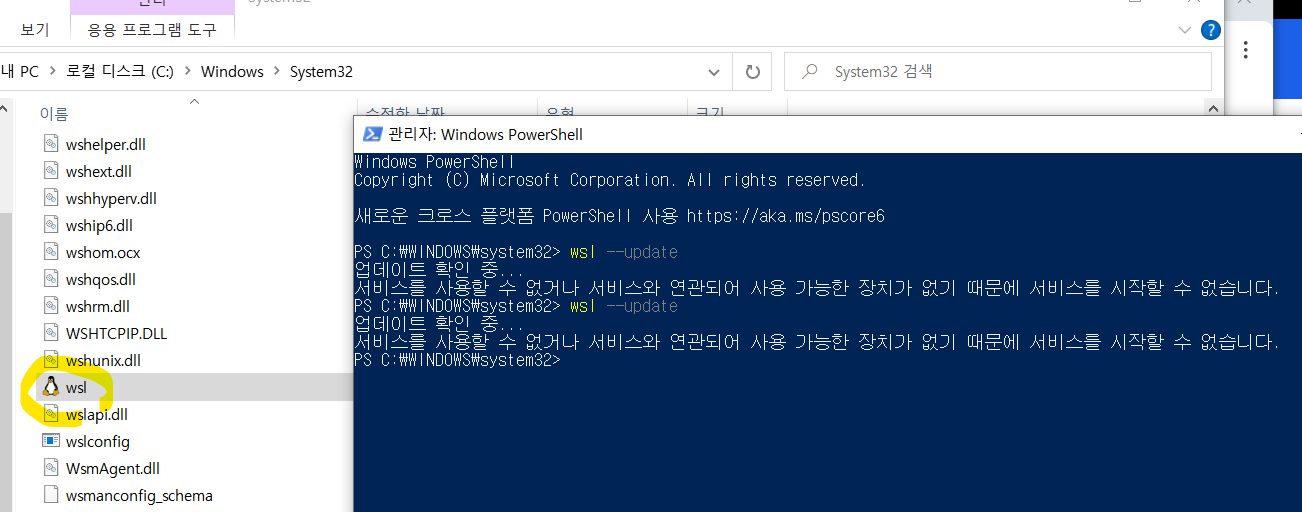Screen dimensions: 1302x512
Task: Select the wsl penguin application icon
Action: (51, 387)
